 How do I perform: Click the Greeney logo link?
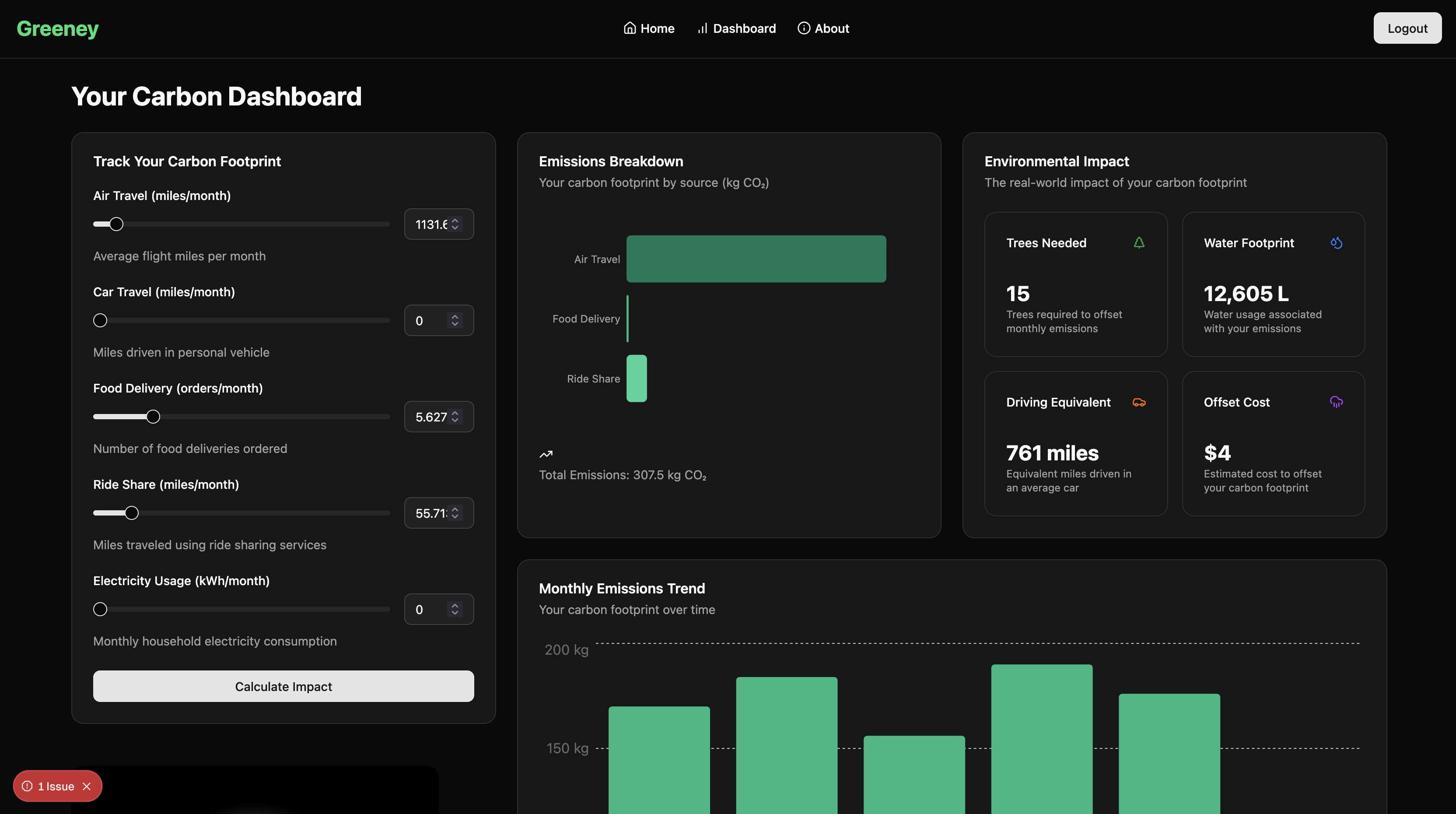click(58, 28)
